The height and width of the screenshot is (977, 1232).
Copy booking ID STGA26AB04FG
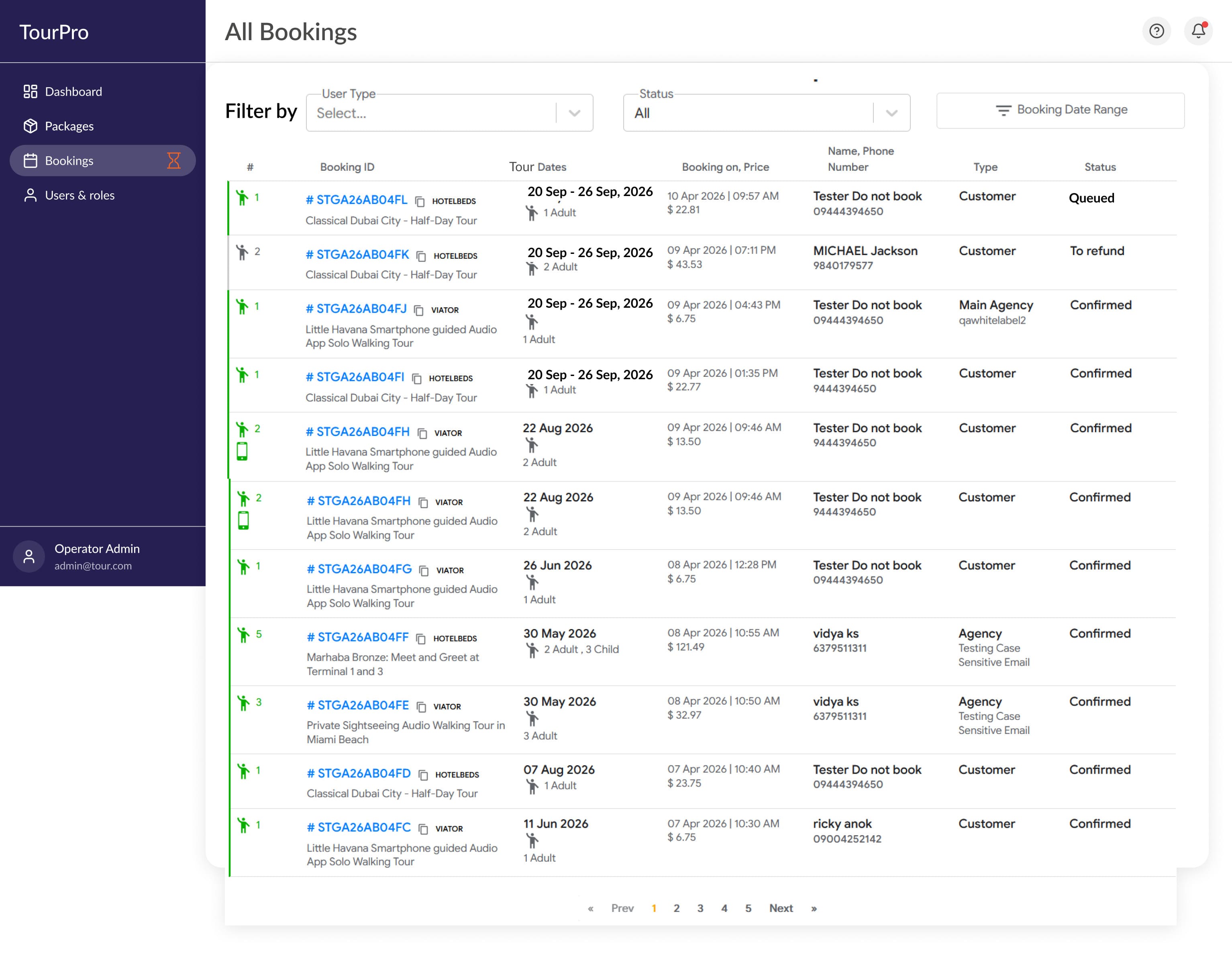tap(423, 570)
